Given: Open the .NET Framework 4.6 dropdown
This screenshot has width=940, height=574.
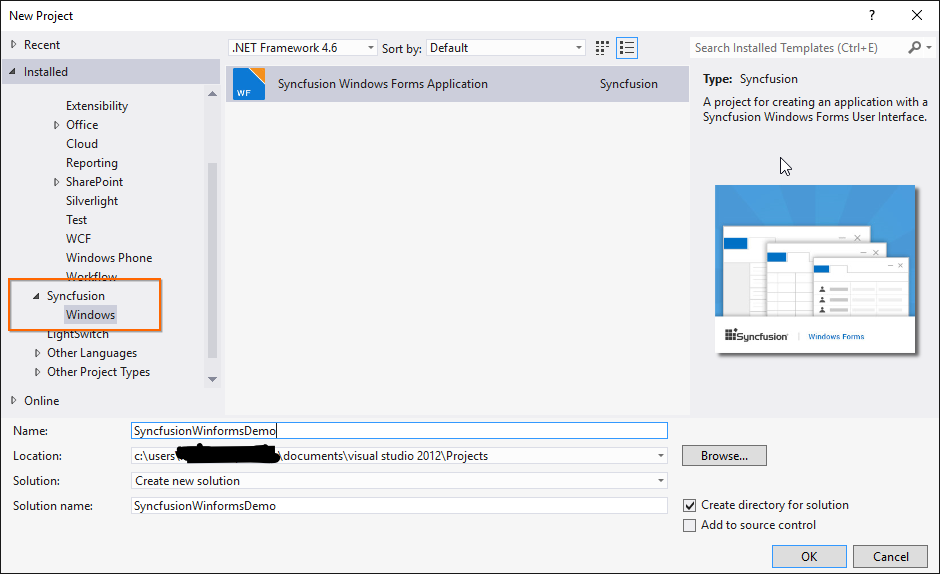Looking at the screenshot, I should click(303, 48).
